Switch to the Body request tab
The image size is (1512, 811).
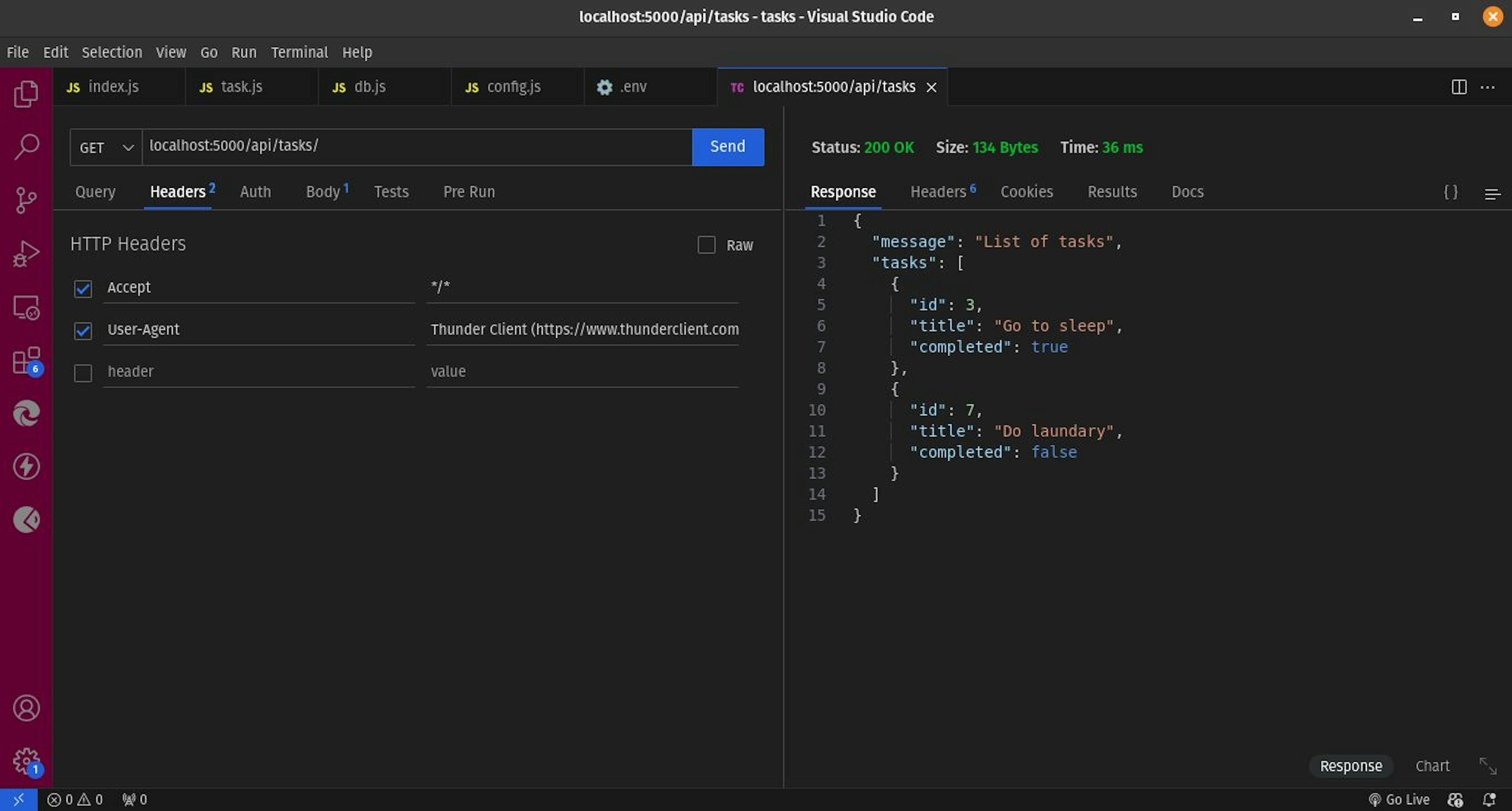coord(323,192)
